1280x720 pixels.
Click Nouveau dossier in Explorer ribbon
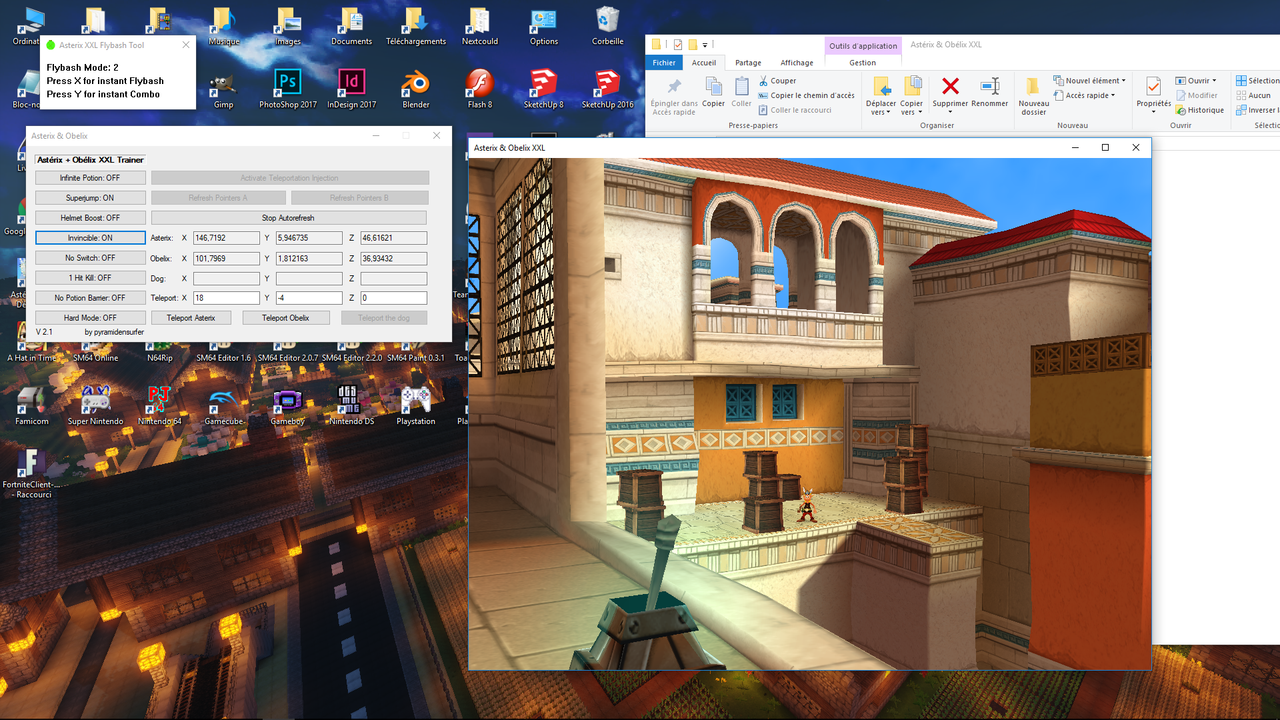point(1034,95)
